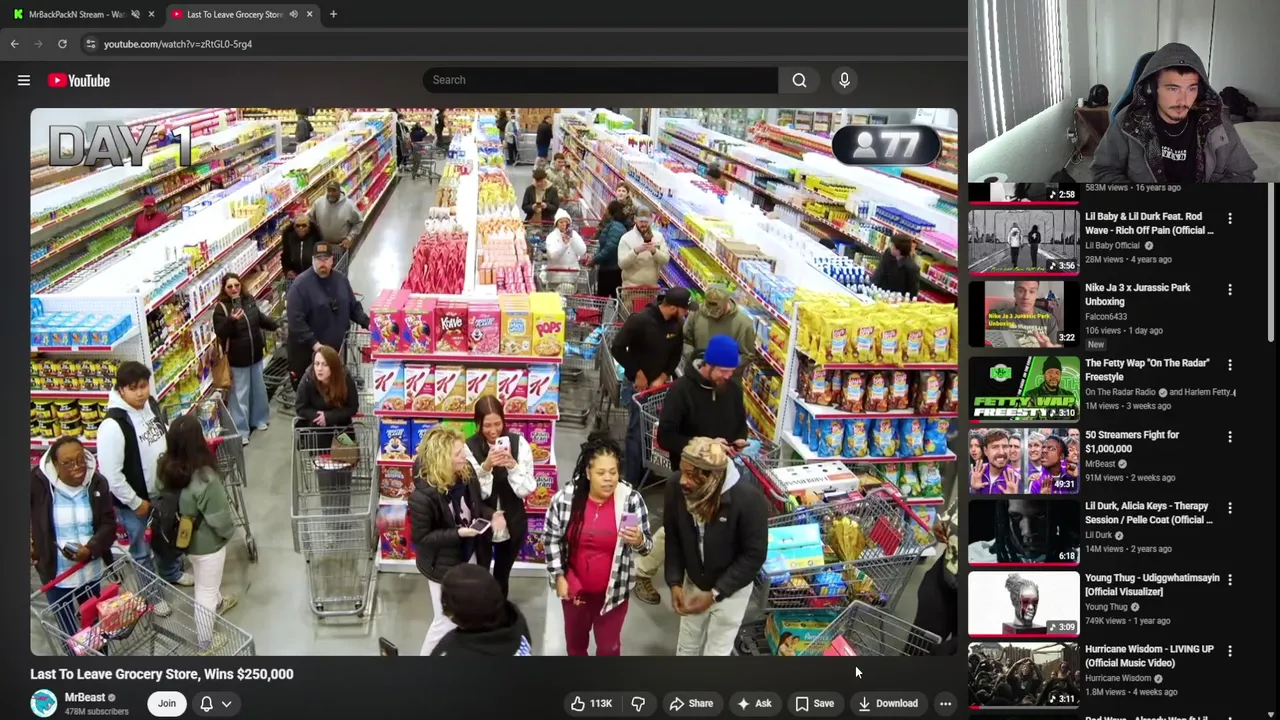Share the video
Screen dimensions: 1280x720
691,704
